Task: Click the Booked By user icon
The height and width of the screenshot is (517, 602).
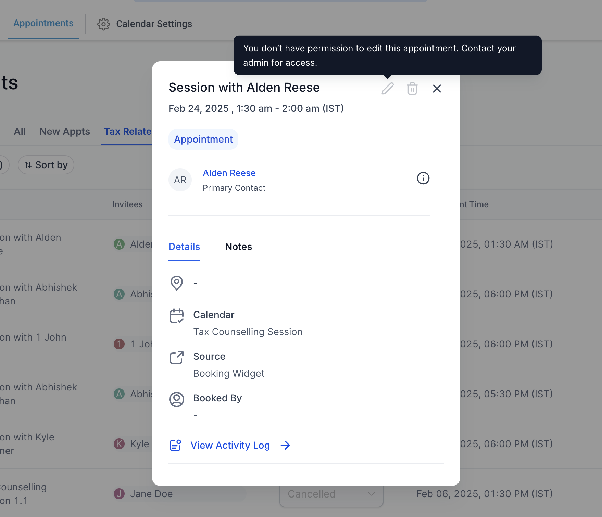Action: (177, 399)
